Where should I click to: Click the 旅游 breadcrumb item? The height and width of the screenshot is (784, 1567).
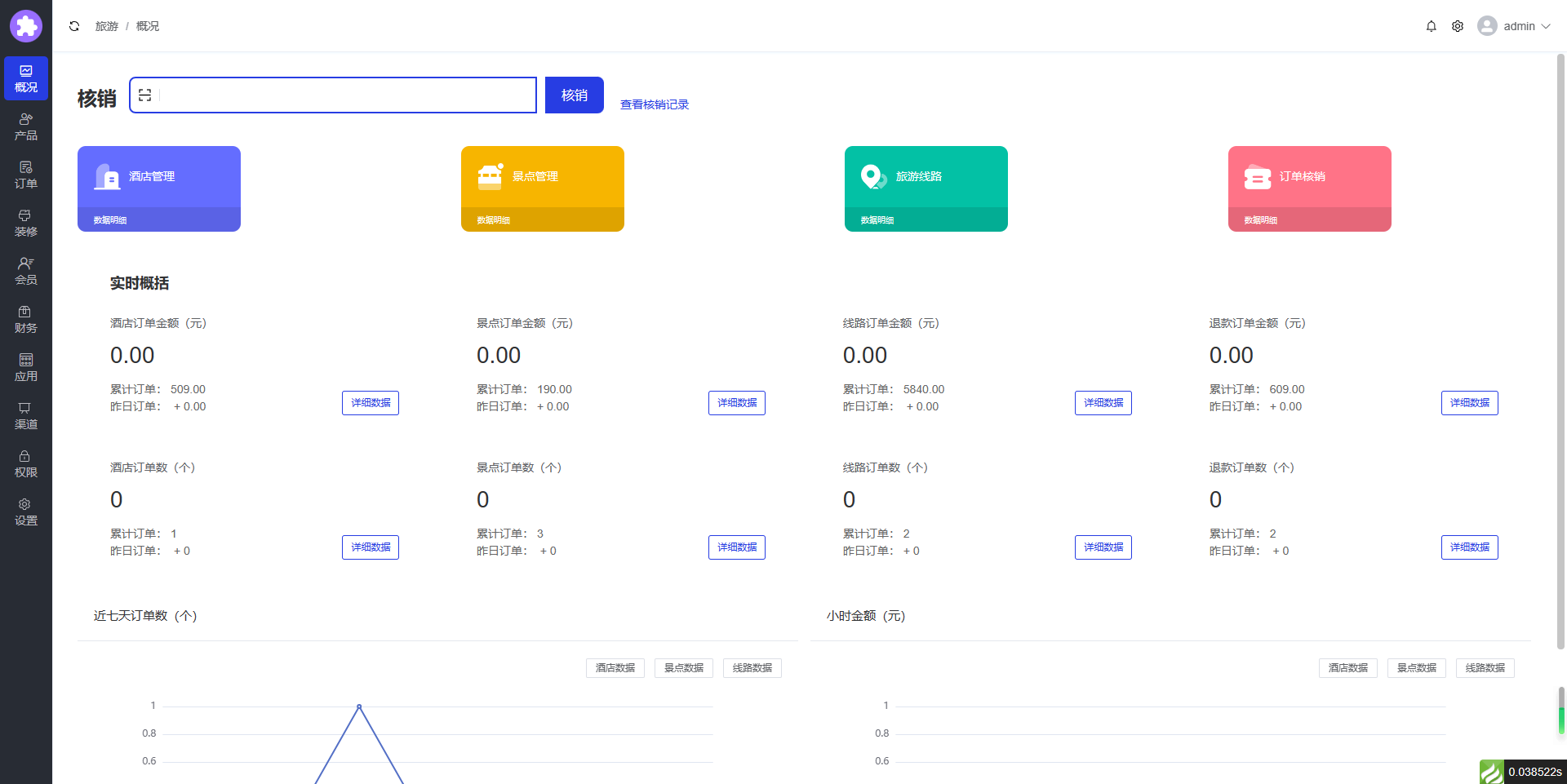107,26
